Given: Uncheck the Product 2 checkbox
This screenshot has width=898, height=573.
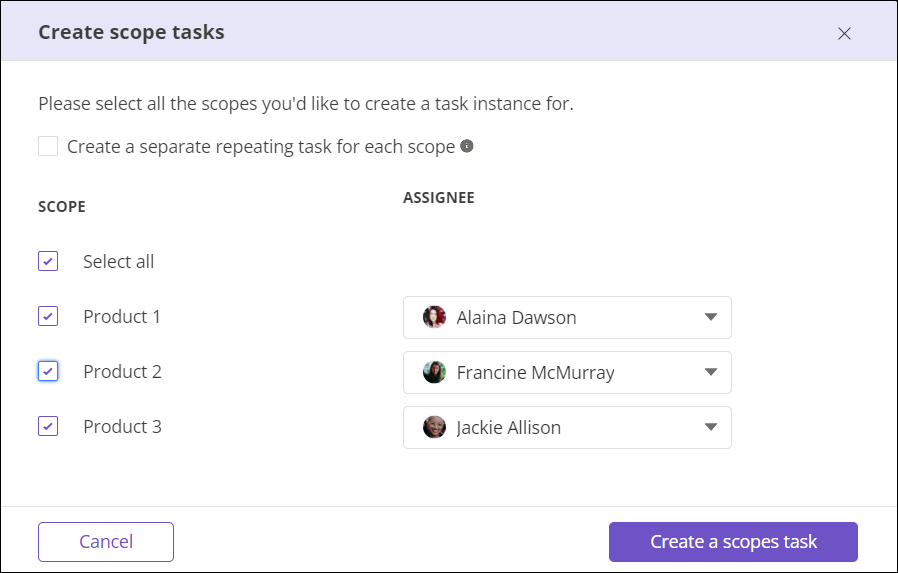Looking at the screenshot, I should tap(48, 371).
